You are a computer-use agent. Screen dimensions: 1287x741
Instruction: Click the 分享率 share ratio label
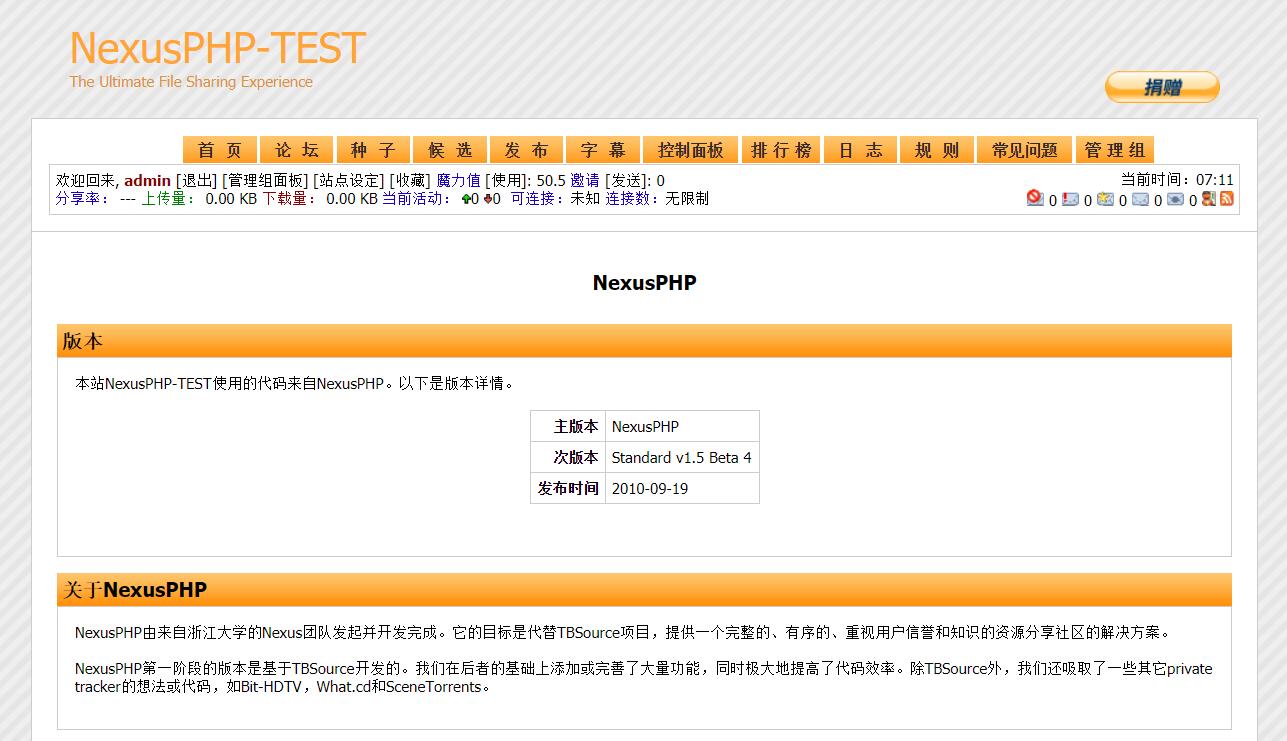click(x=82, y=198)
